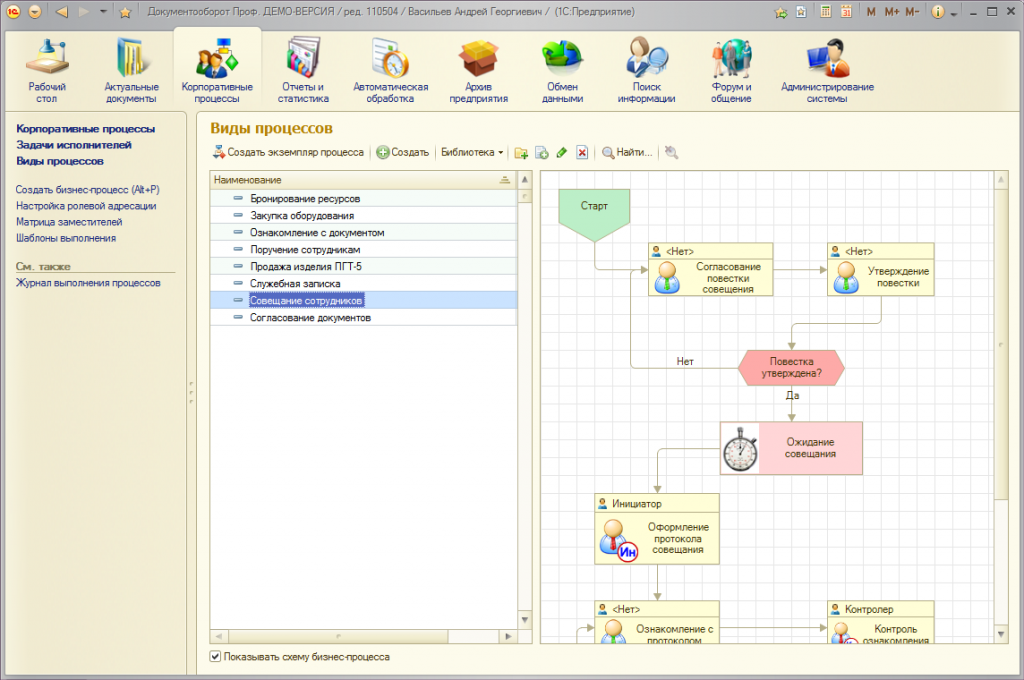The width and height of the screenshot is (1024, 680).
Task: Click the Задачи исполнителей link
Action: click(73, 145)
